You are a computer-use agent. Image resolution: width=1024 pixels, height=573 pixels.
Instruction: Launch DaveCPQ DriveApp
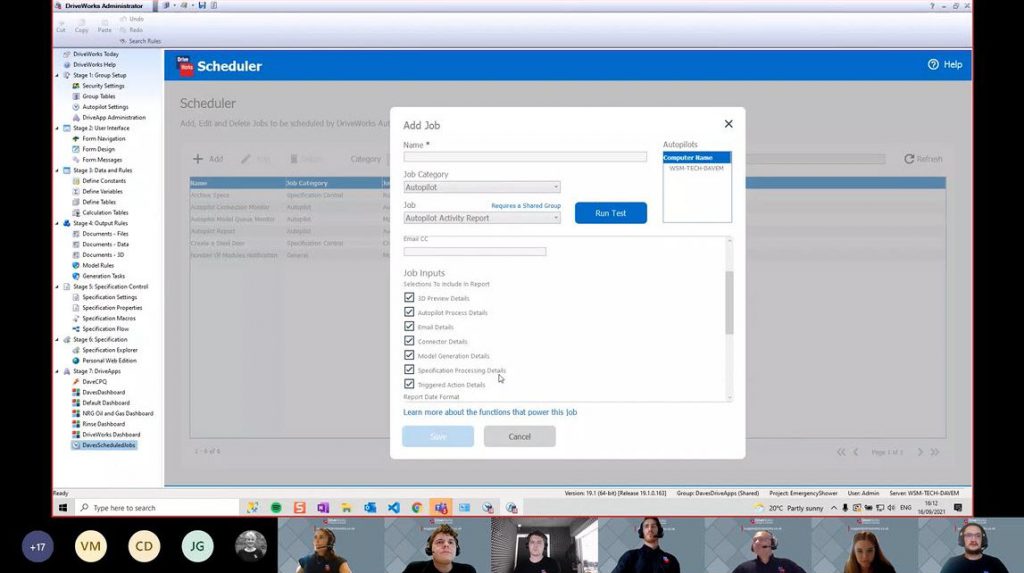tap(93, 382)
